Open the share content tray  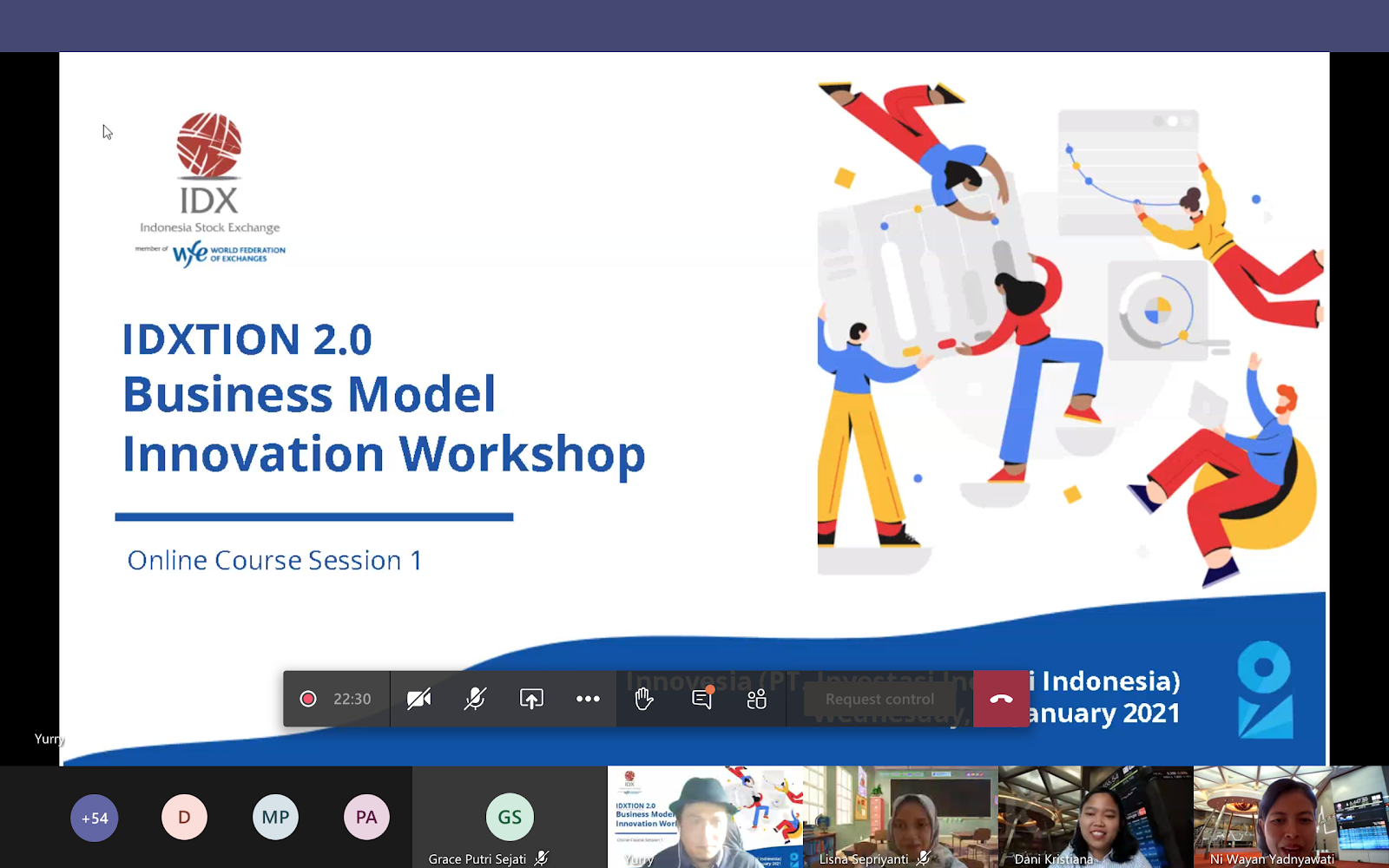[531, 699]
